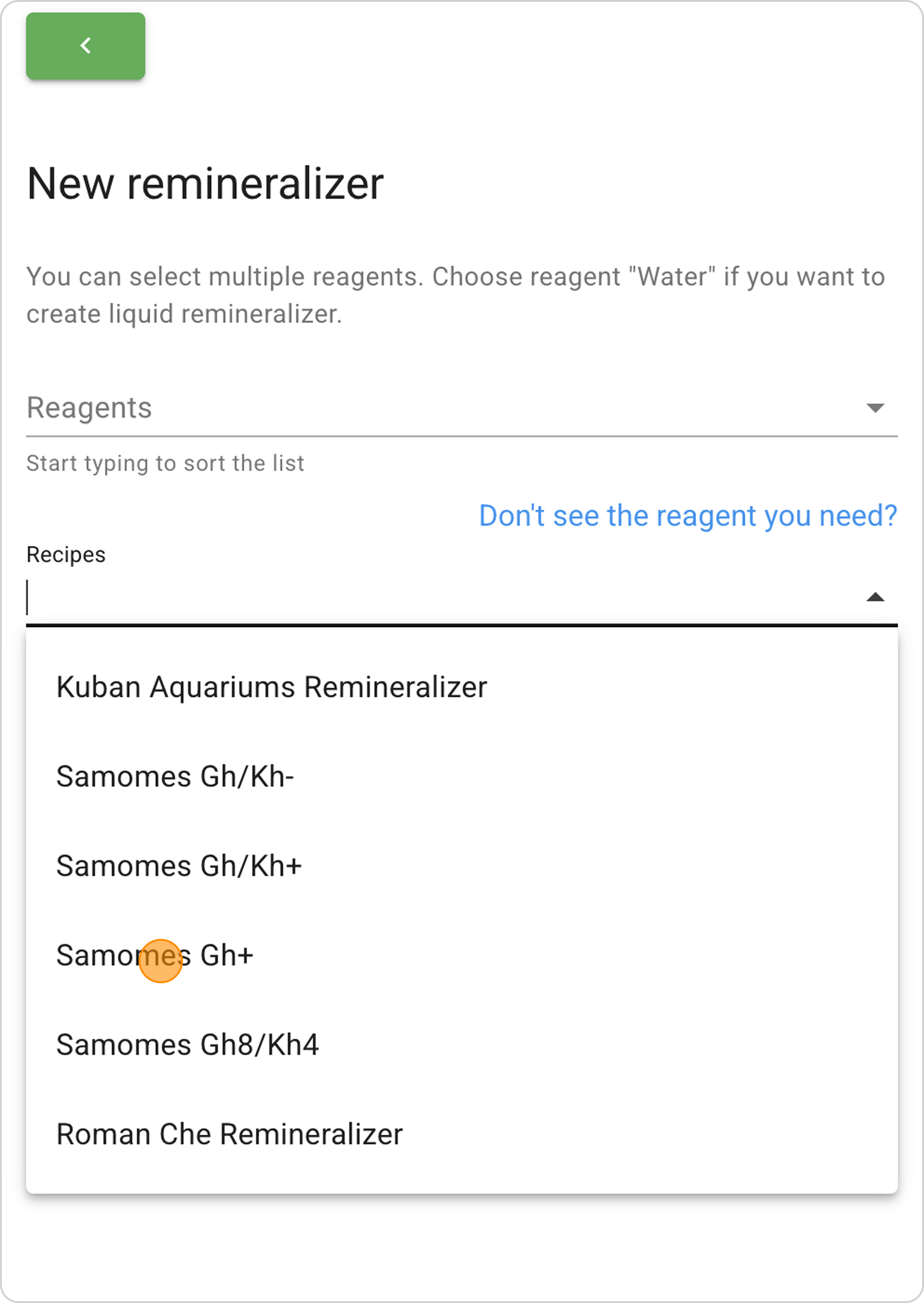Screen dimensions: 924x1303
Task: Click the Start typing to sort hint text
Action: (165, 463)
